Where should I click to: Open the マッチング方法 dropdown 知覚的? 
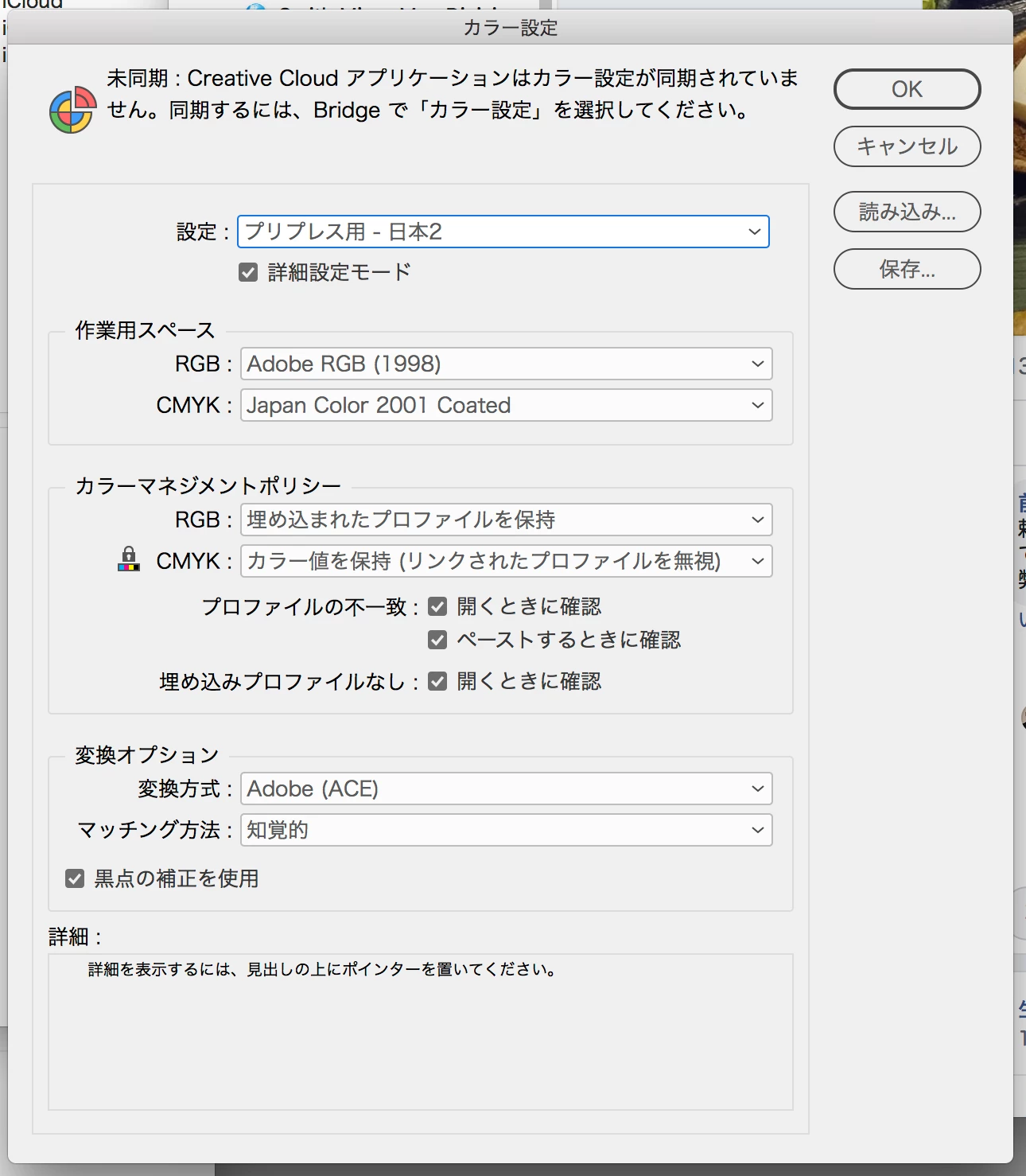click(506, 830)
